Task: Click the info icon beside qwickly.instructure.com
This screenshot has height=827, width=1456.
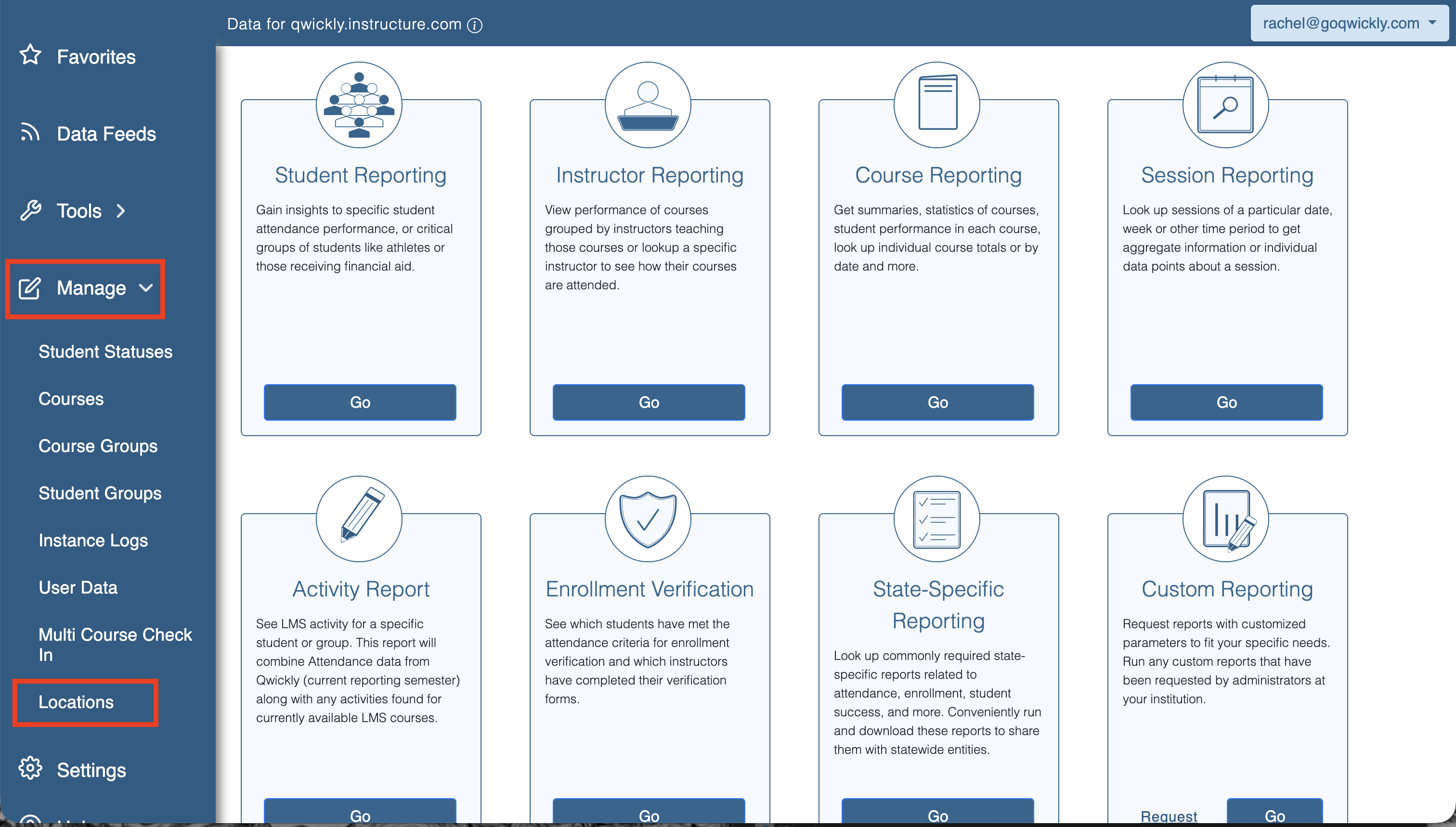Action: pos(475,26)
